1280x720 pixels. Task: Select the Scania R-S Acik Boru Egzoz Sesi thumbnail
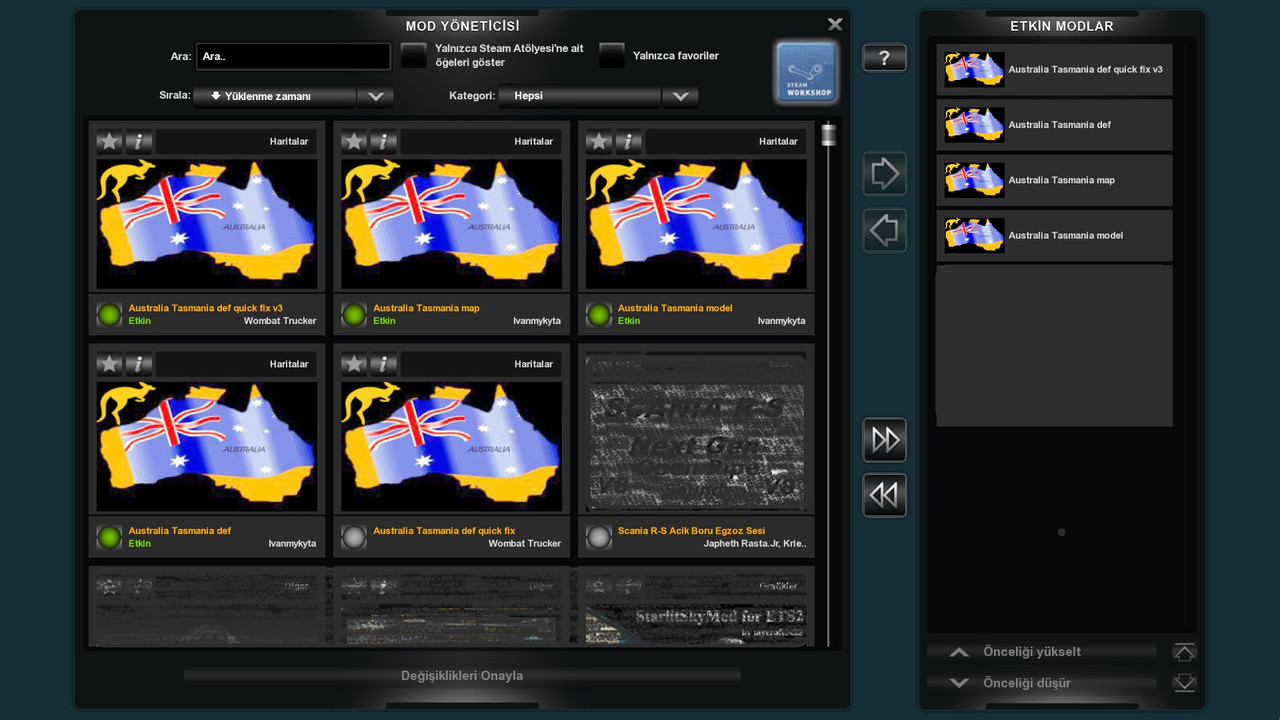pyautogui.click(x=697, y=447)
